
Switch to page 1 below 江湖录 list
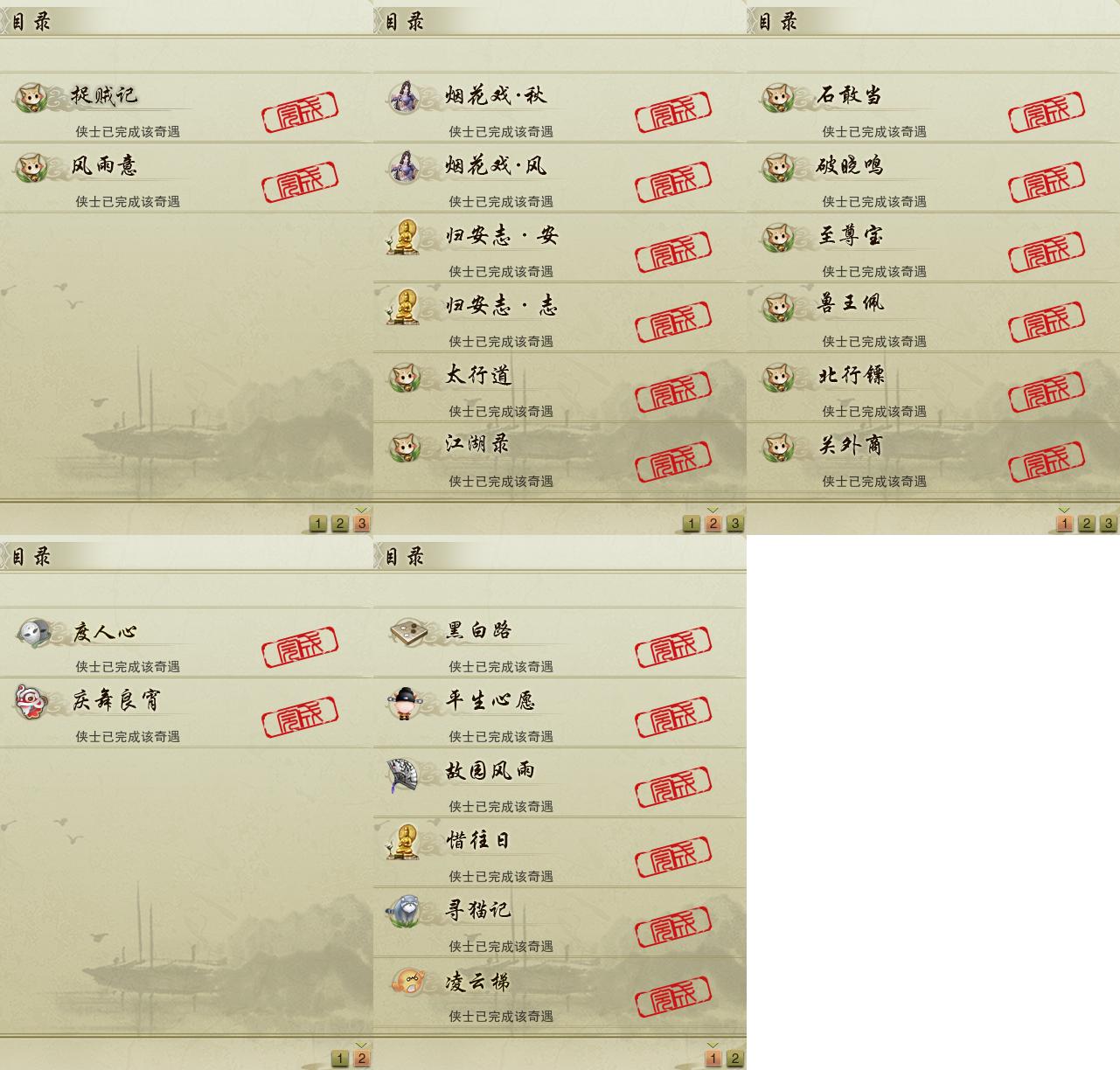click(691, 524)
